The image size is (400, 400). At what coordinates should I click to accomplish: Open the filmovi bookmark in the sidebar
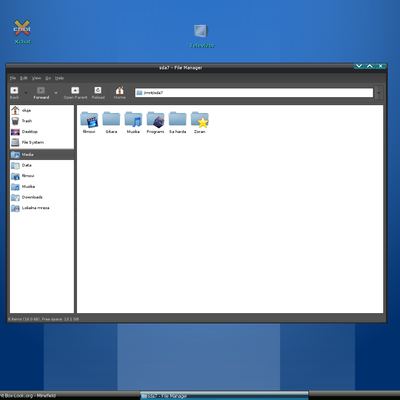pos(42,176)
